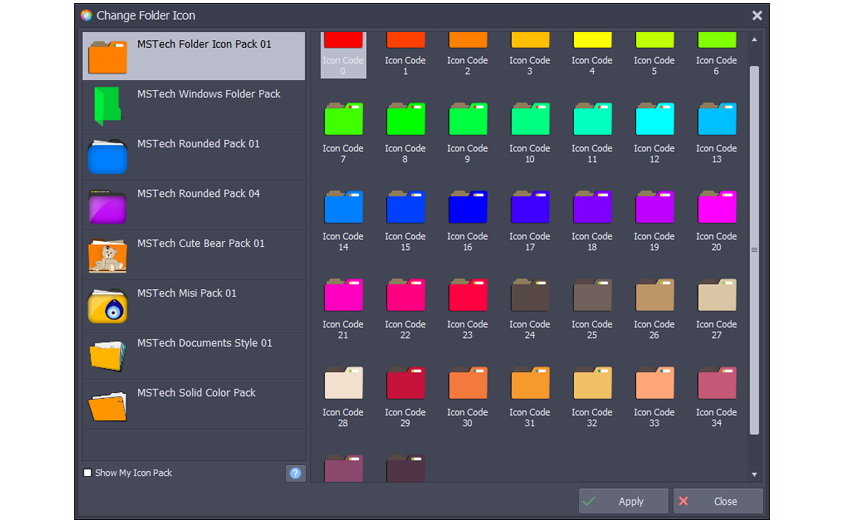Viewport: 845px width, 526px height.
Task: Enable Show My Icon Pack checkbox
Action: click(88, 473)
